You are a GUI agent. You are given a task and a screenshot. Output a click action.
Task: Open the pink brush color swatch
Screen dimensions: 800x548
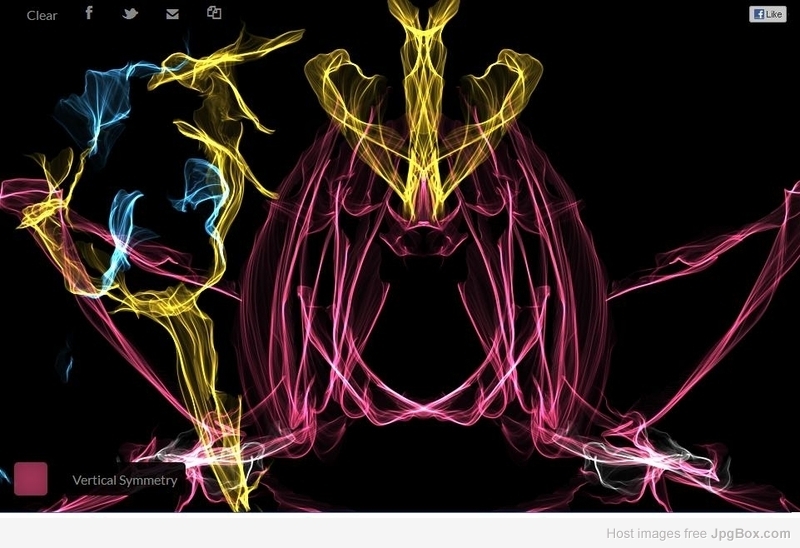click(x=31, y=478)
